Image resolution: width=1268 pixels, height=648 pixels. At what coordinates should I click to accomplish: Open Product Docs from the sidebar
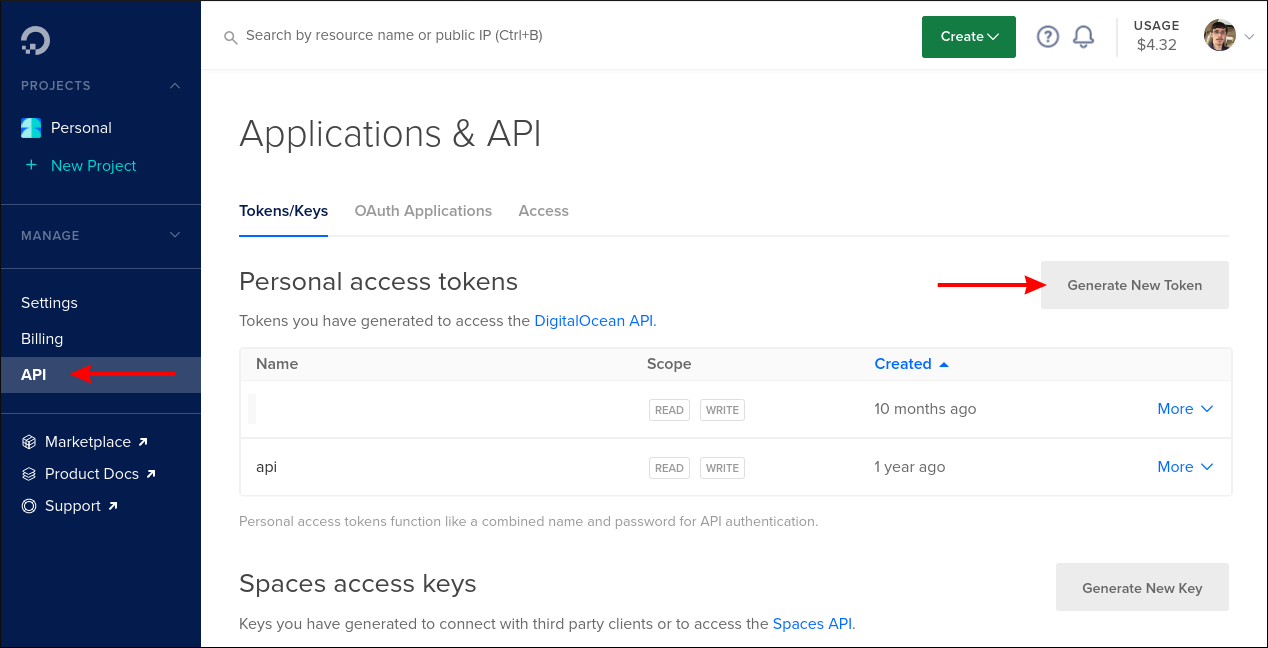(x=92, y=473)
